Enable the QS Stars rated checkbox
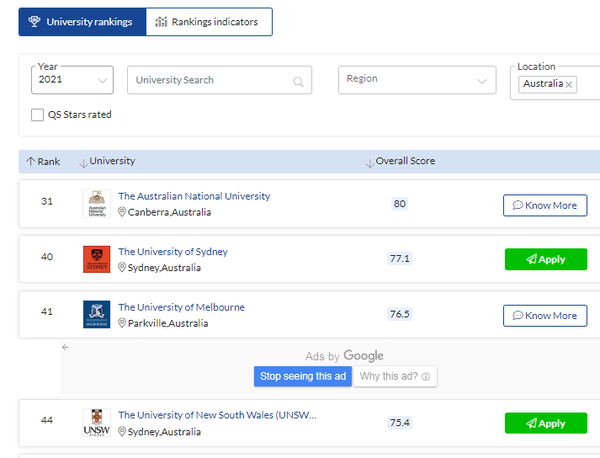Screen dimensions: 600x458 click(x=37, y=114)
